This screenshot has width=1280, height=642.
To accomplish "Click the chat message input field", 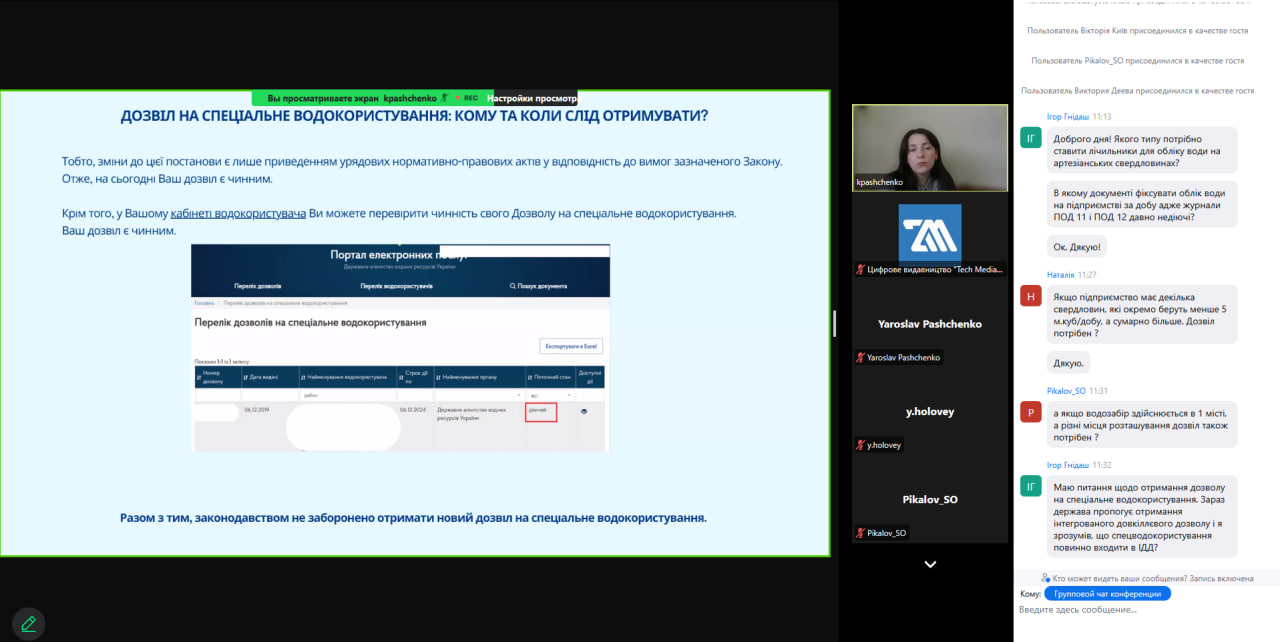I will 1140,610.
